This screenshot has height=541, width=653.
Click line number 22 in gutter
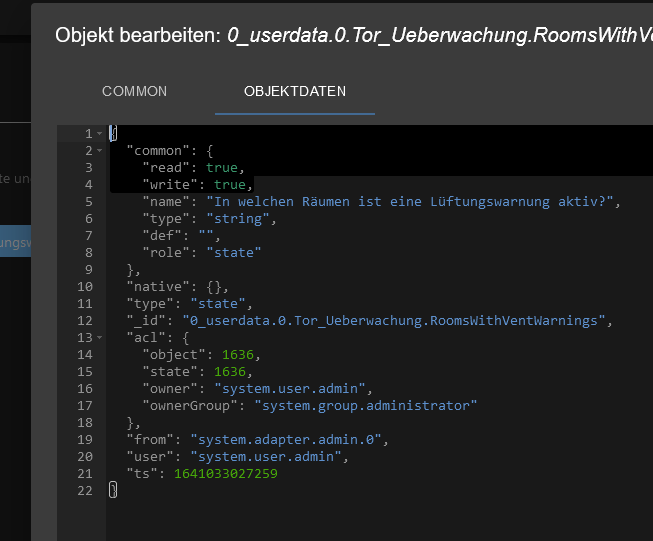85,491
